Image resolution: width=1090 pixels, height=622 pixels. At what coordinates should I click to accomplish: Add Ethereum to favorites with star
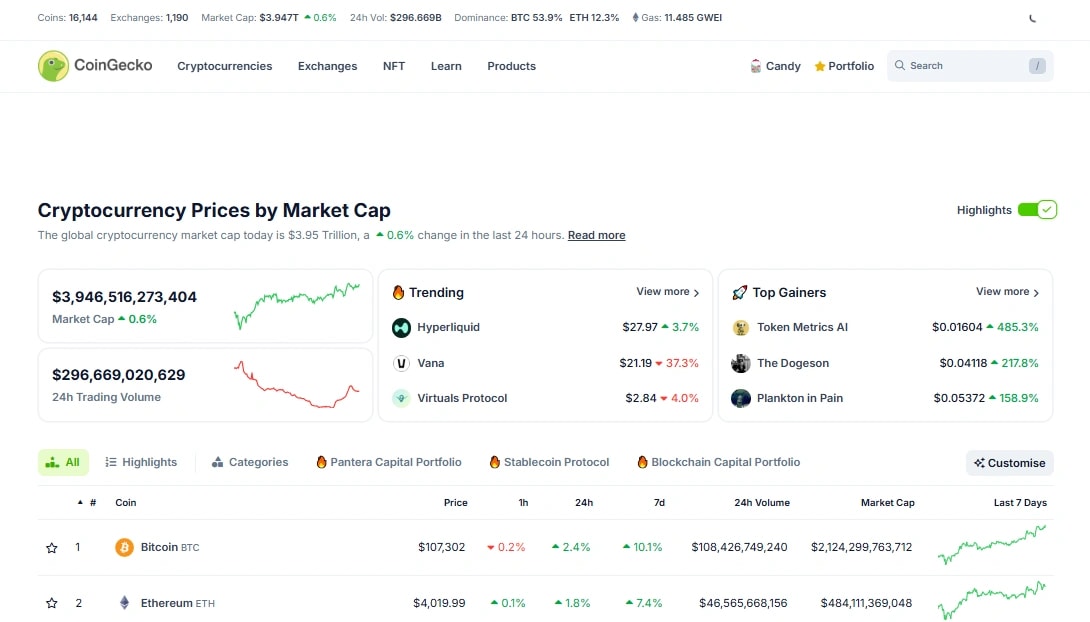52,603
